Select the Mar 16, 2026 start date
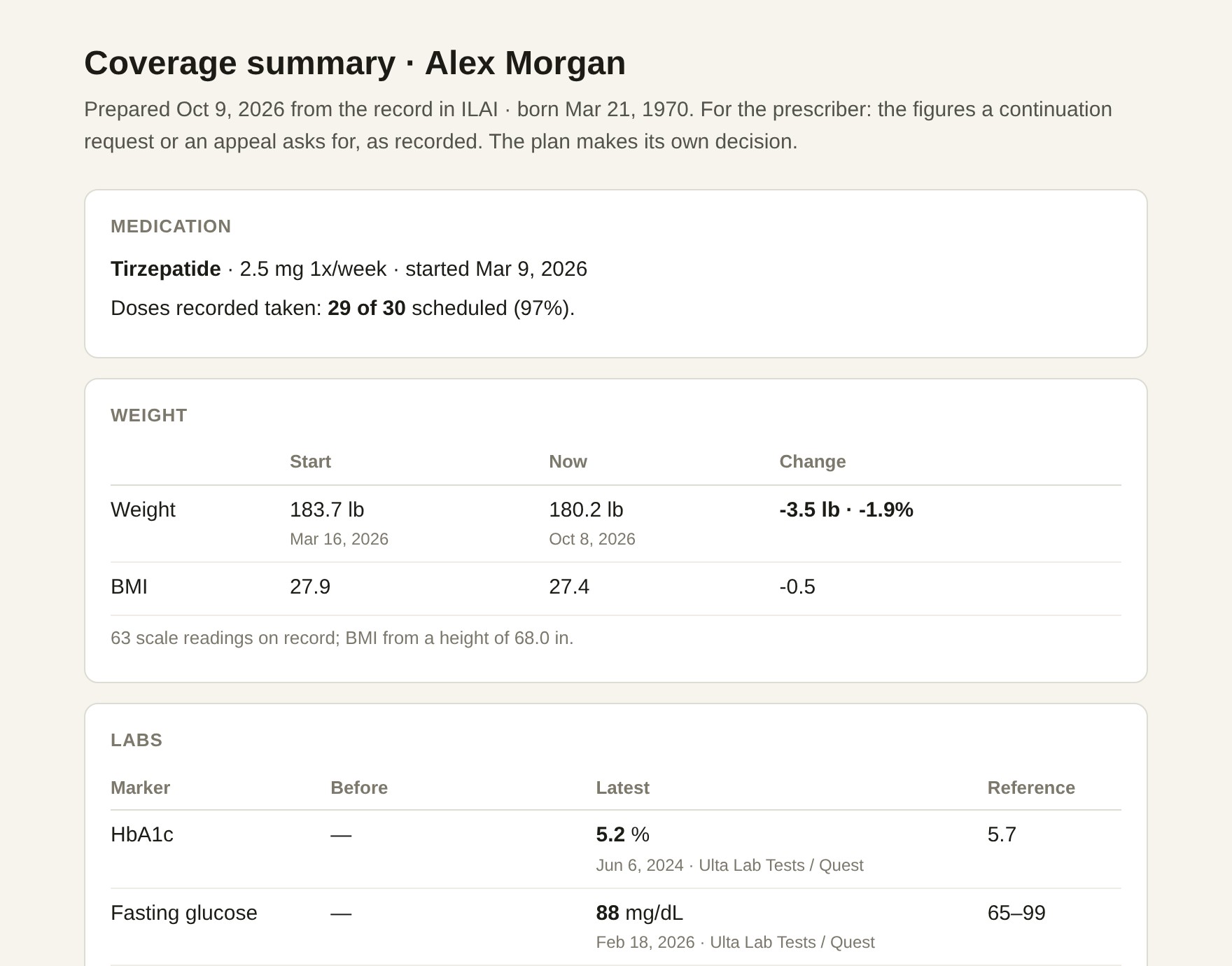 point(339,539)
